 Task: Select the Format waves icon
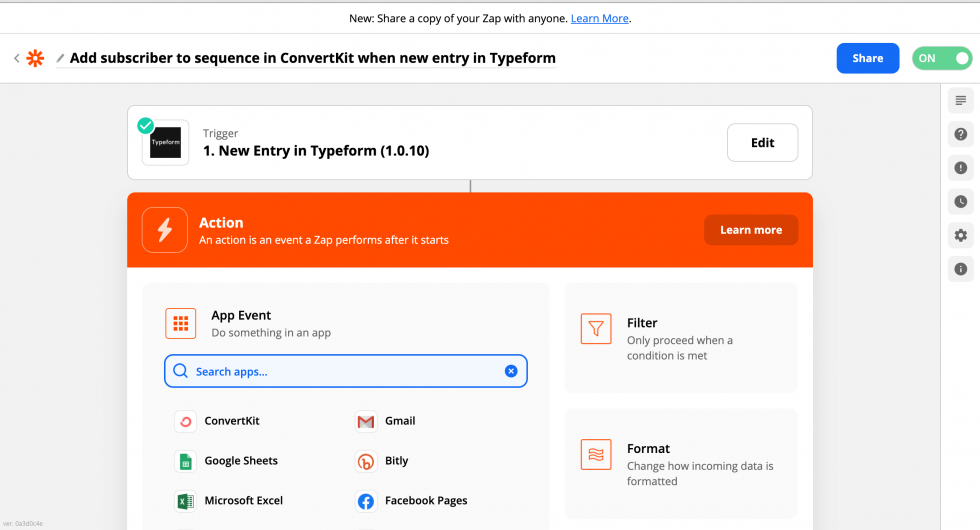pos(596,454)
